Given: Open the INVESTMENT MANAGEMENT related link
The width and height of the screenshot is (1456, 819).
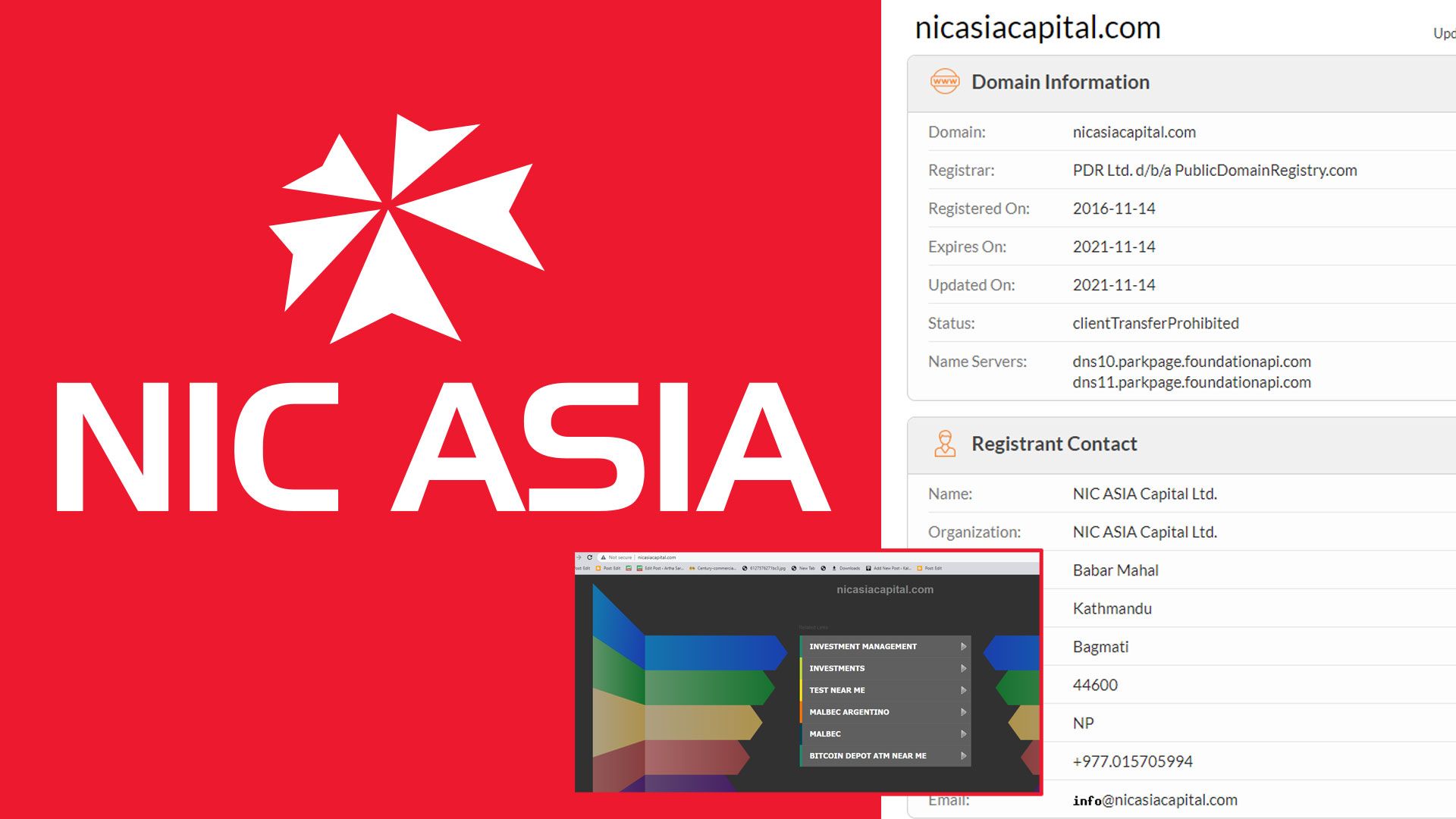Looking at the screenshot, I should point(885,647).
